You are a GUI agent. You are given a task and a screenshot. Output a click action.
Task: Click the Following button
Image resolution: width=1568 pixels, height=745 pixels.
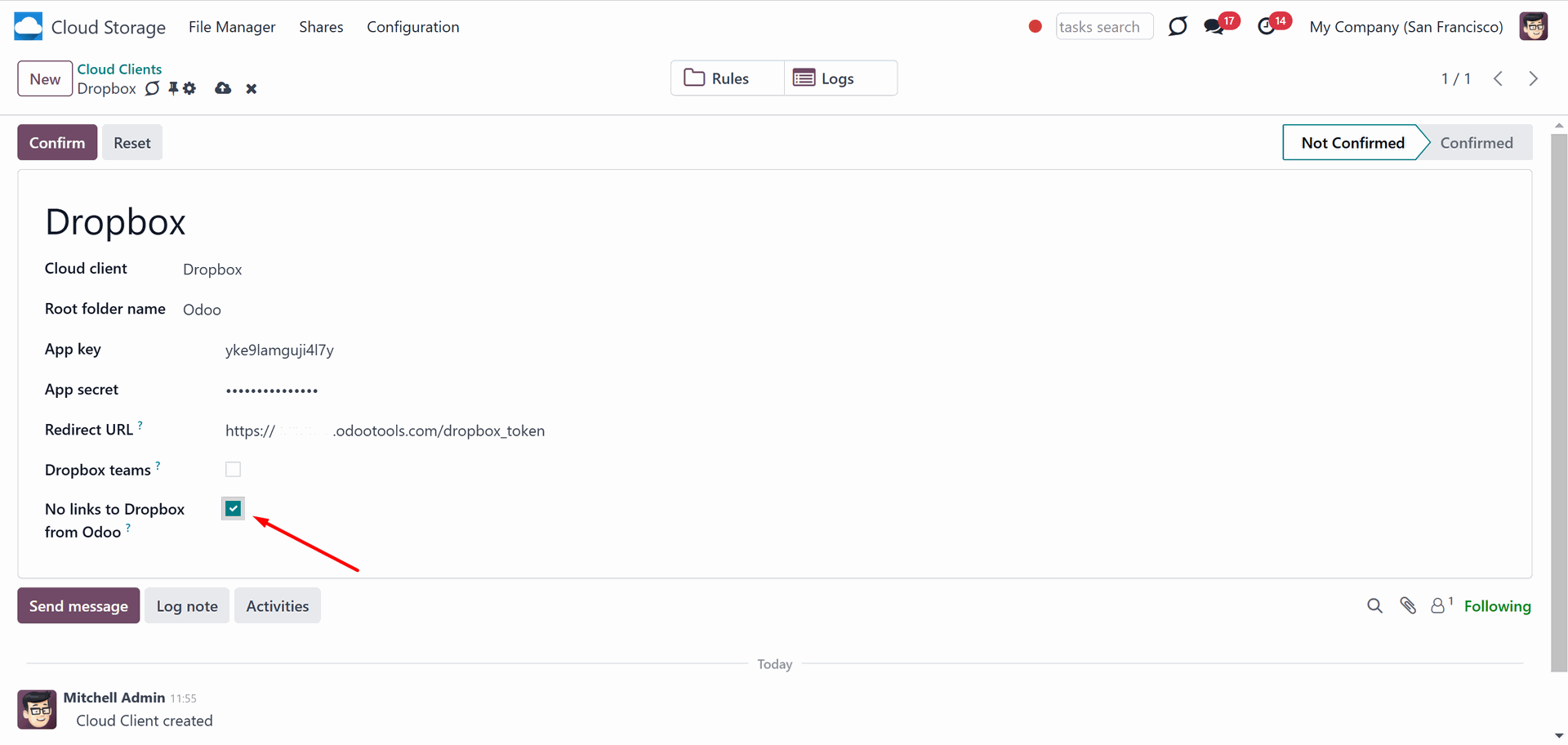(x=1497, y=606)
